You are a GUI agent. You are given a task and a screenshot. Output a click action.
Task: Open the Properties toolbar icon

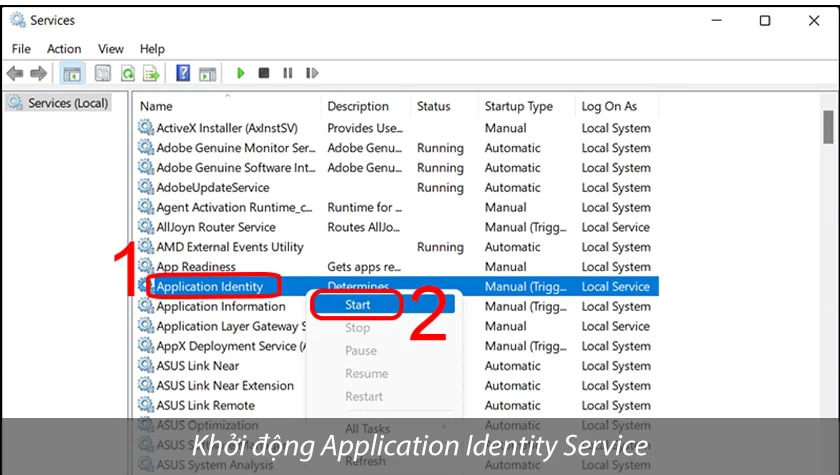coord(102,73)
